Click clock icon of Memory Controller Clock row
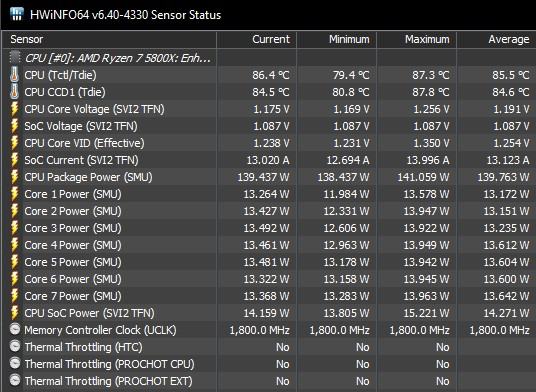 pos(15,329)
